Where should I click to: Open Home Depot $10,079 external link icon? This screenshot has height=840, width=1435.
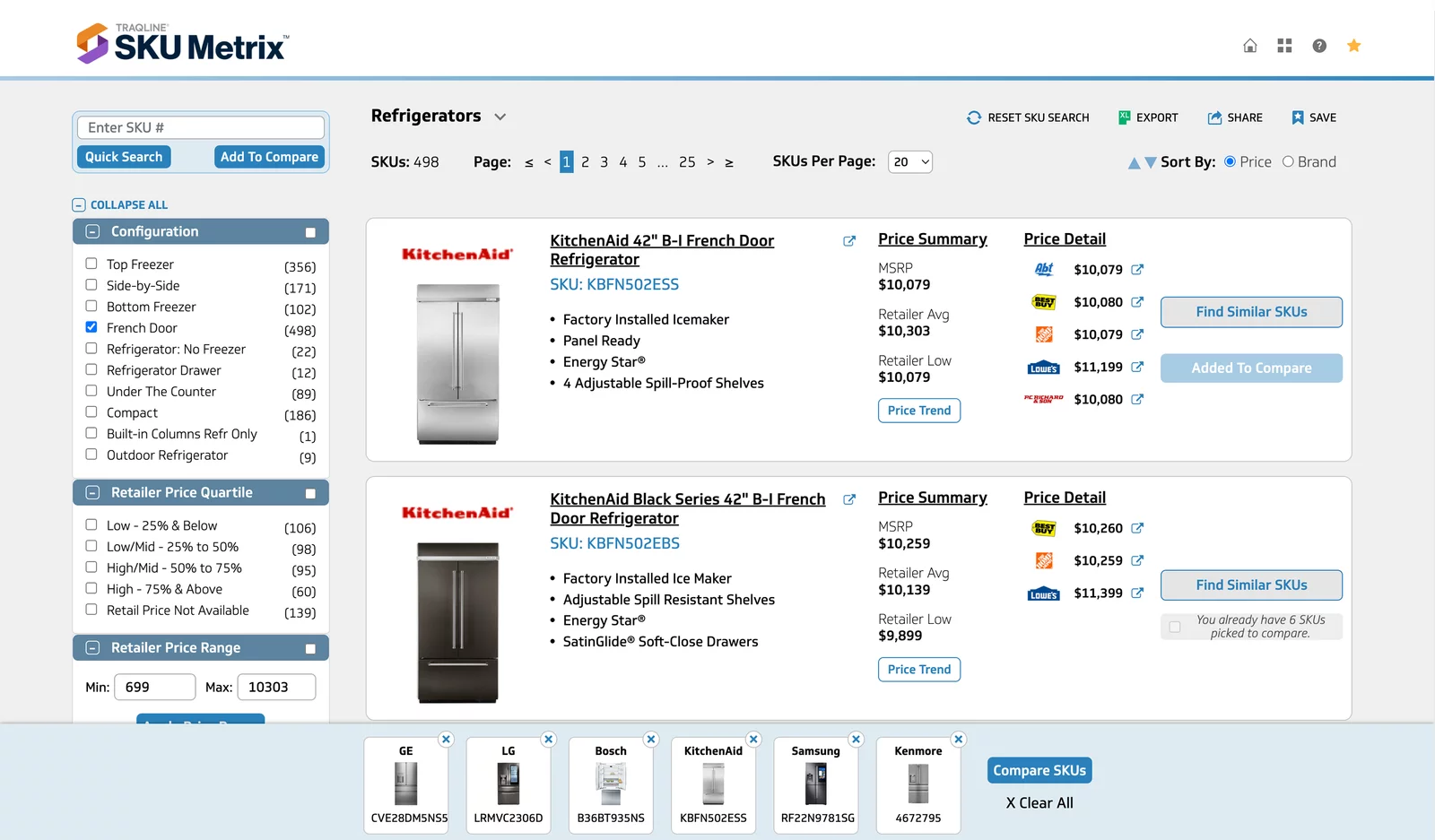point(1137,334)
